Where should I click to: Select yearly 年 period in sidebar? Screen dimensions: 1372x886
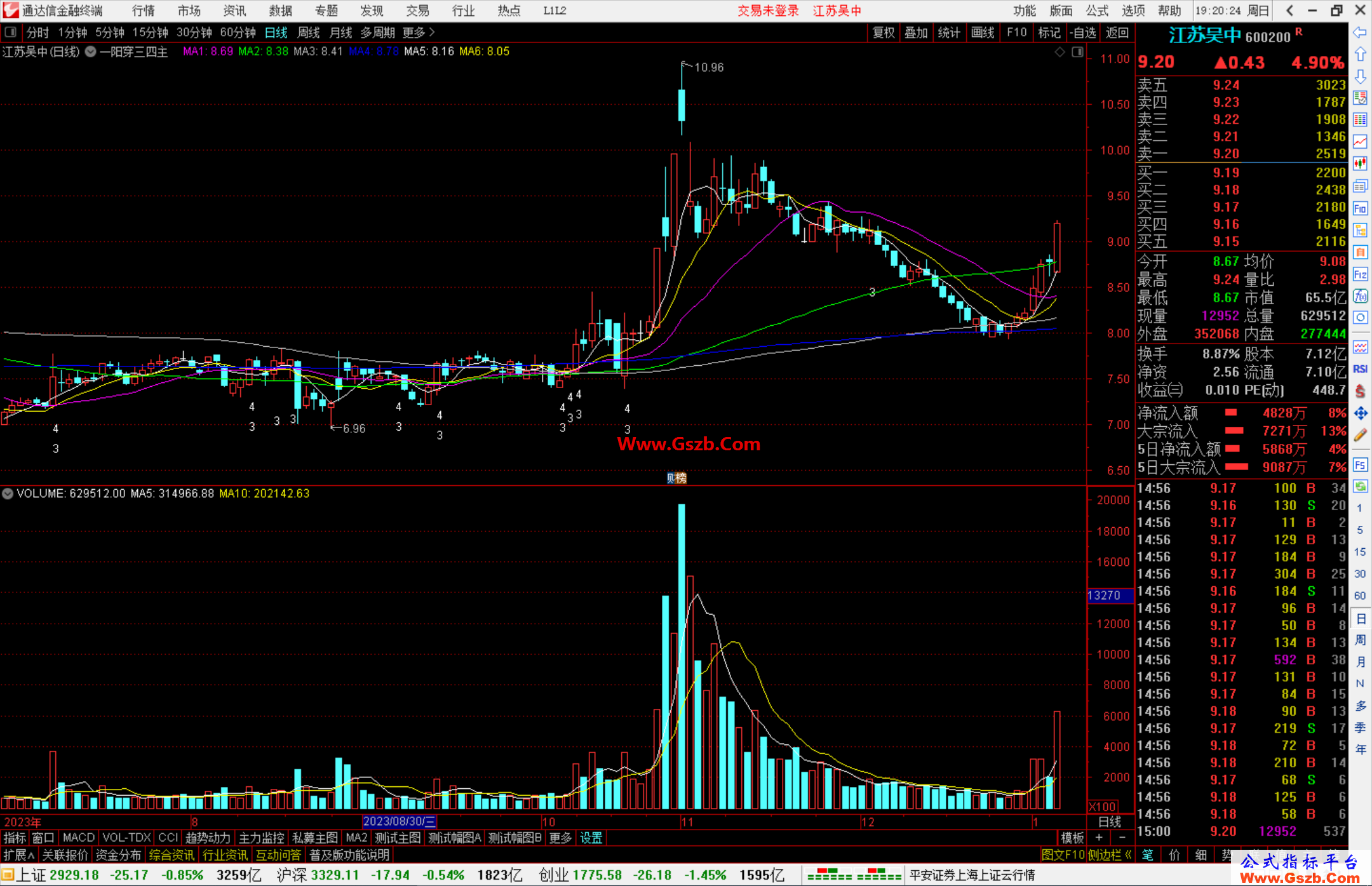pyautogui.click(x=1360, y=749)
